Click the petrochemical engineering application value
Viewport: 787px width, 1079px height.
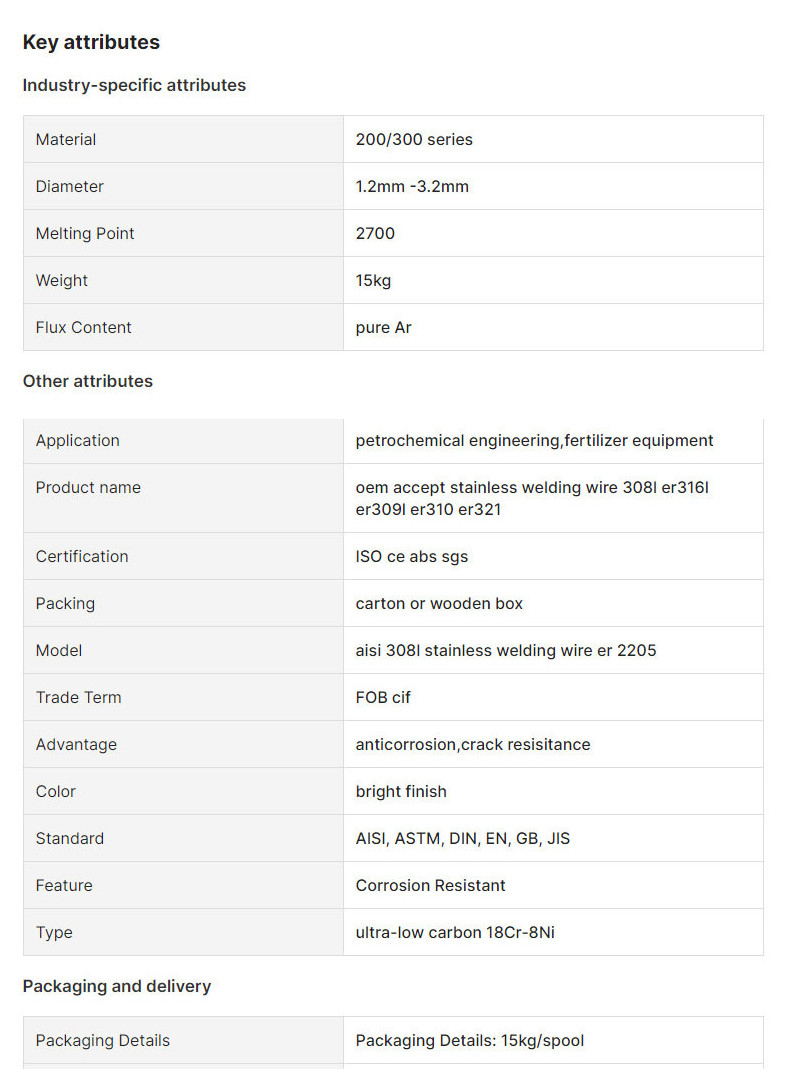[534, 440]
